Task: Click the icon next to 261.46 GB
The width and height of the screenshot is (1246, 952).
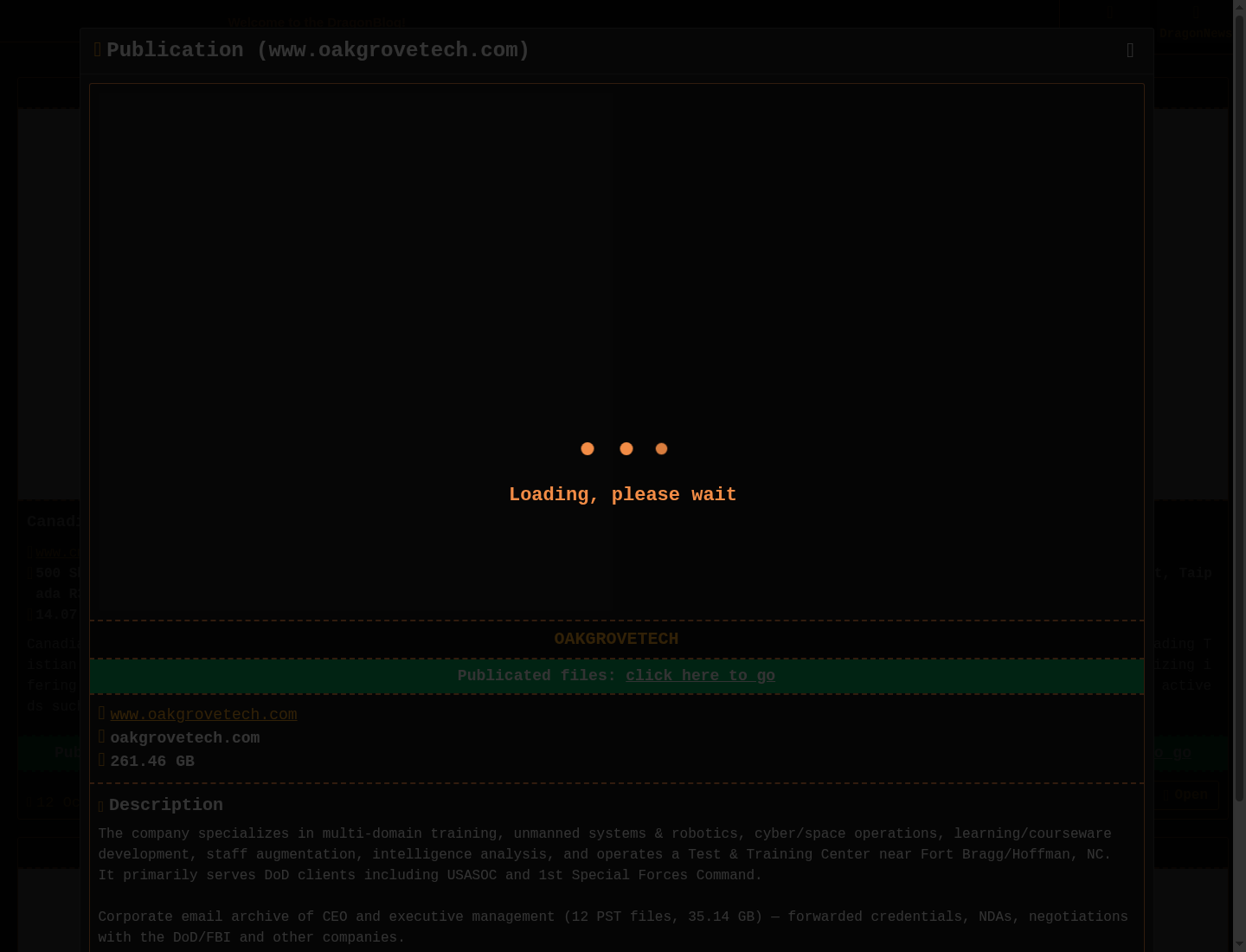Action: [102, 760]
